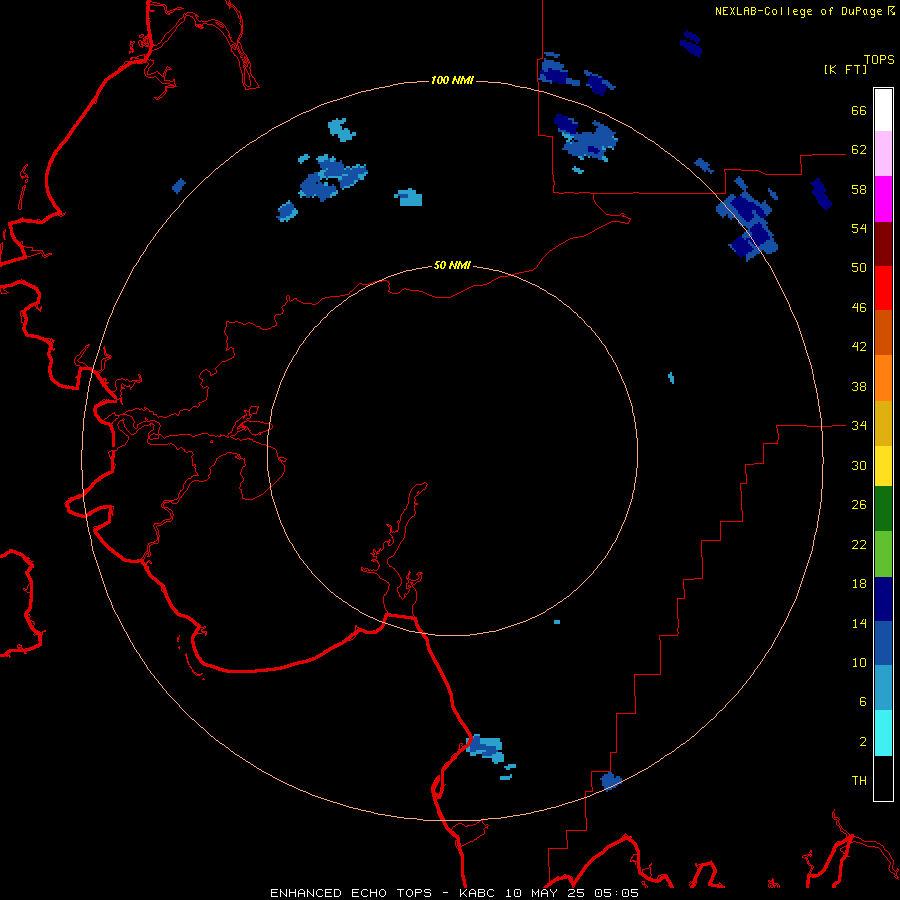The height and width of the screenshot is (900, 900).
Task: Click the 26 legend value
Action: (x=859, y=505)
